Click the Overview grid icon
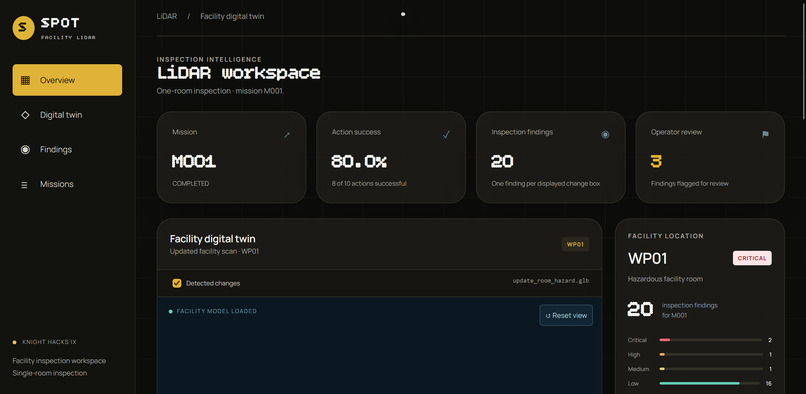Screen dimensions: 806x394 25,80
